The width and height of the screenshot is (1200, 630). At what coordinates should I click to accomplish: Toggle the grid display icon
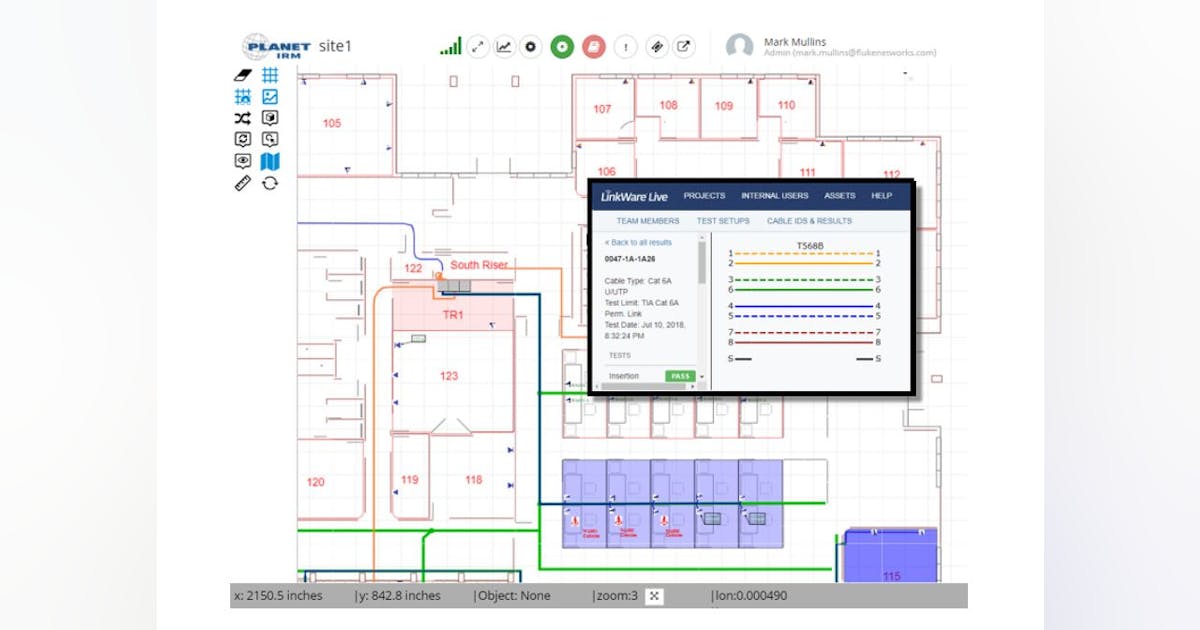[x=270, y=75]
